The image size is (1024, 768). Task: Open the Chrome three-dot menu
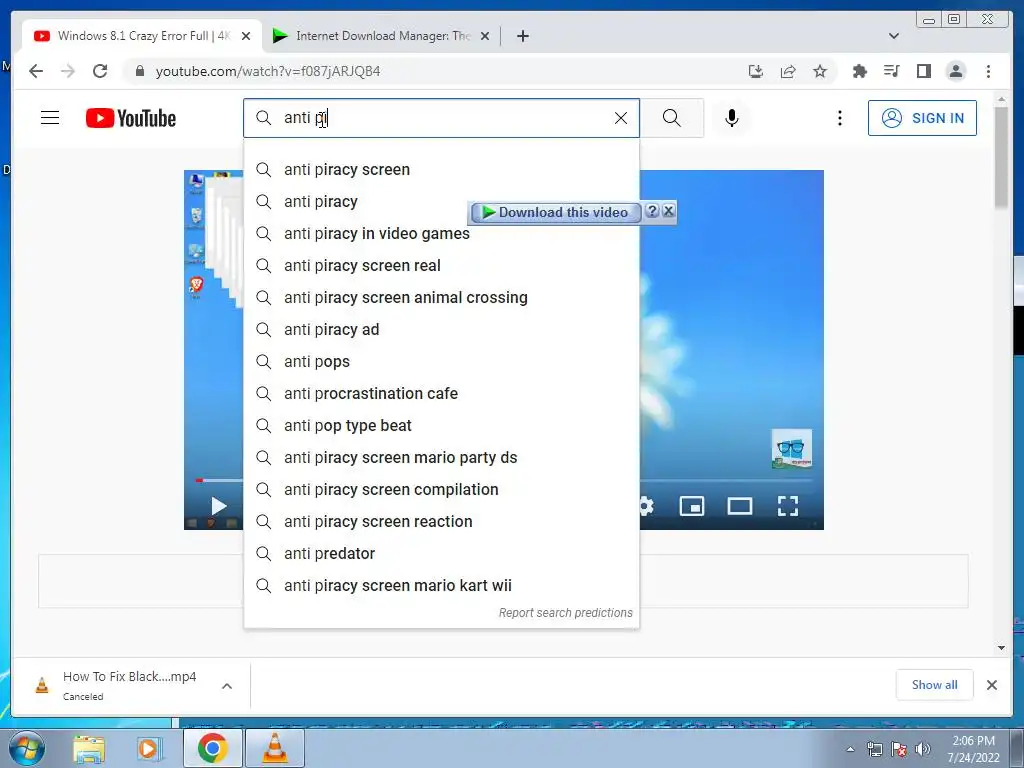988,71
